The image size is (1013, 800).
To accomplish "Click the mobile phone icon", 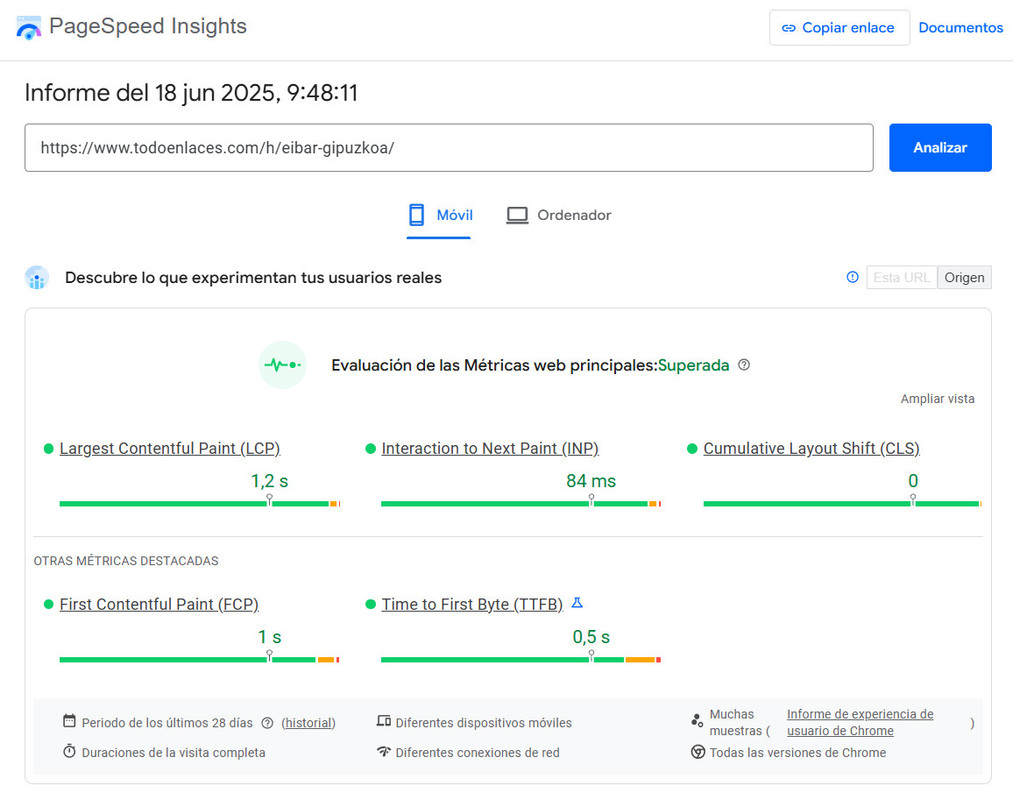I will 417,215.
